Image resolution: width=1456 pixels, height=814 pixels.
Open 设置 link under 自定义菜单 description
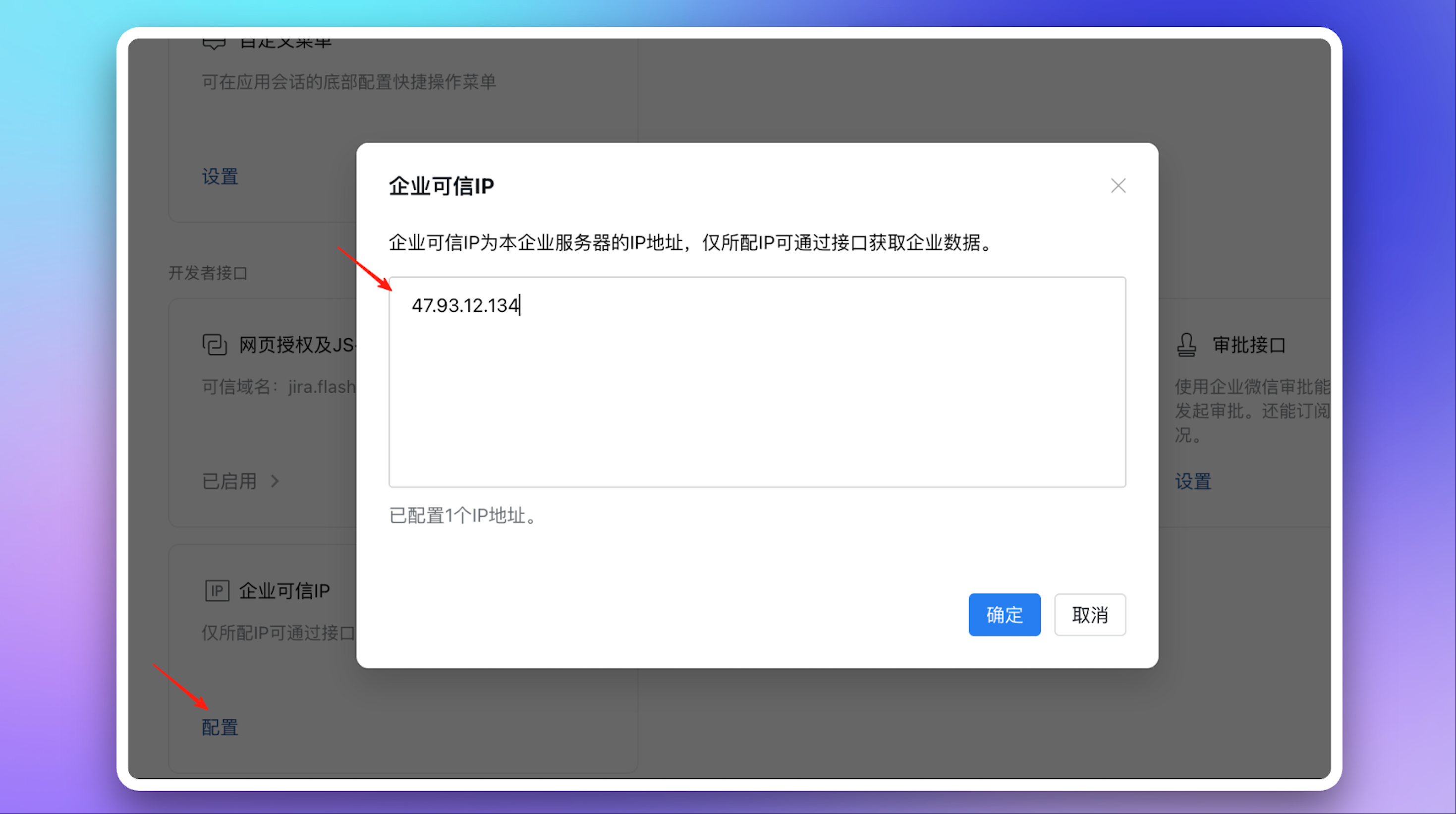click(x=220, y=176)
